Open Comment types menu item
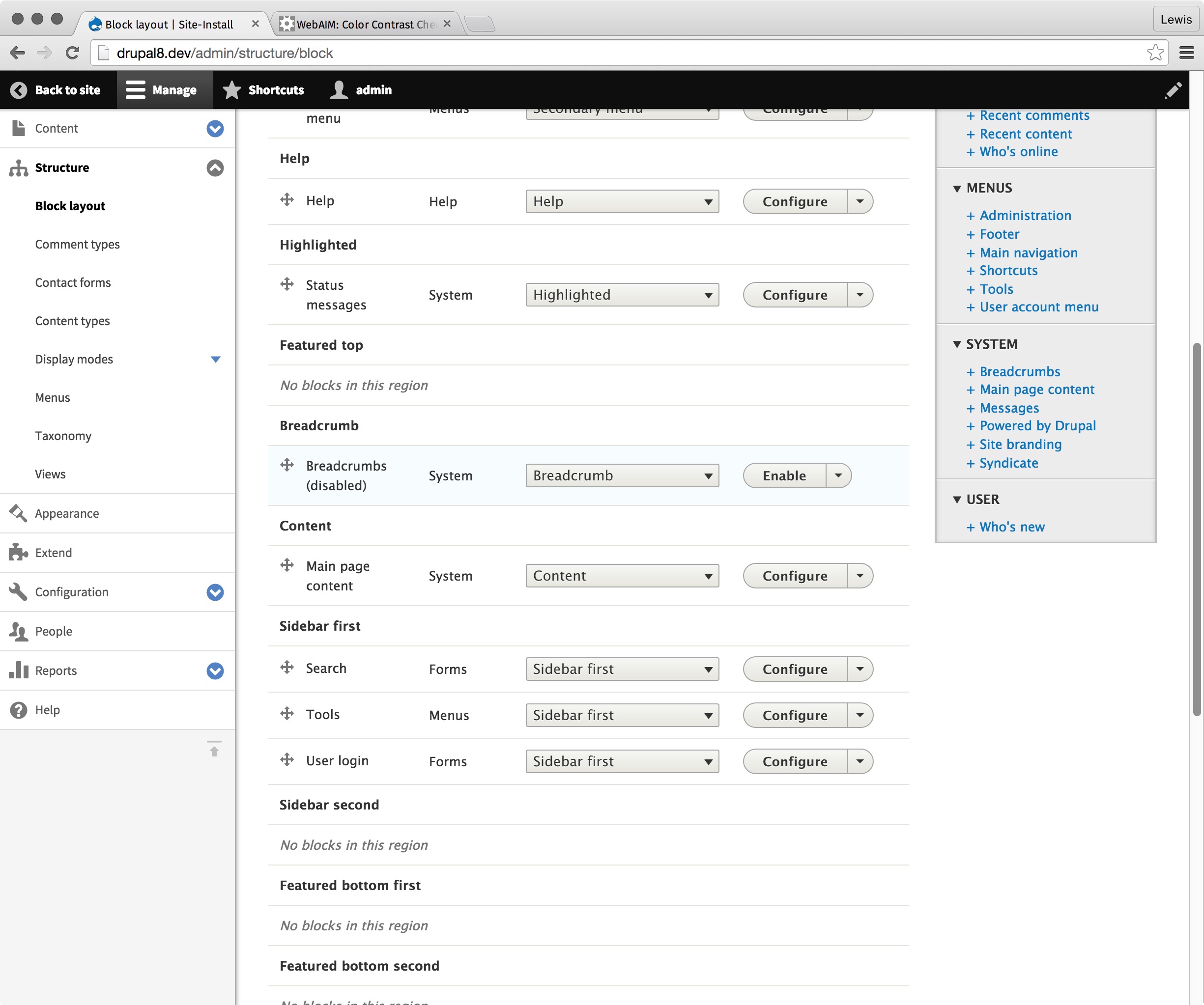 pos(78,244)
